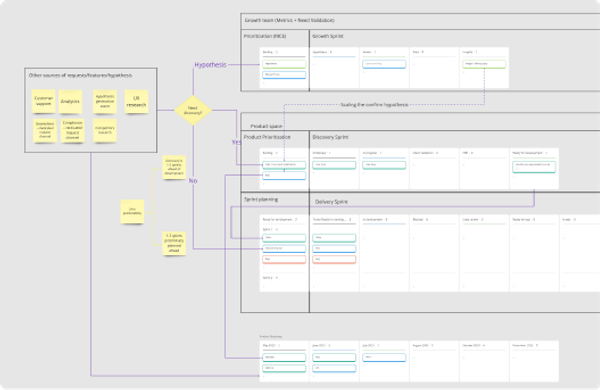
Task: Click the May column header in roadmap
Action: click(x=271, y=346)
